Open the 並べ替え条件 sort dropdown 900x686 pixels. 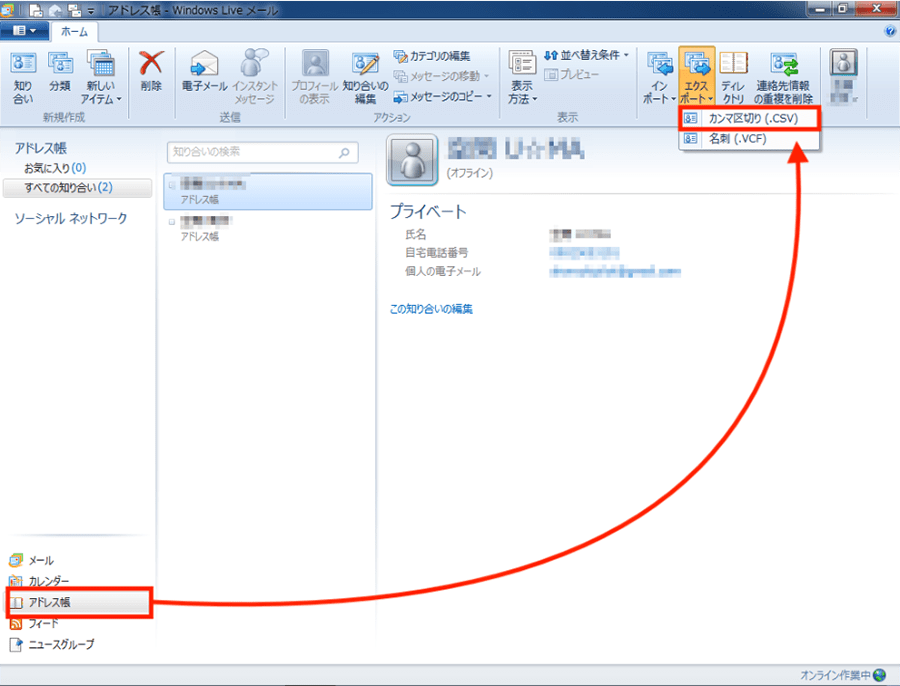[x=587, y=55]
